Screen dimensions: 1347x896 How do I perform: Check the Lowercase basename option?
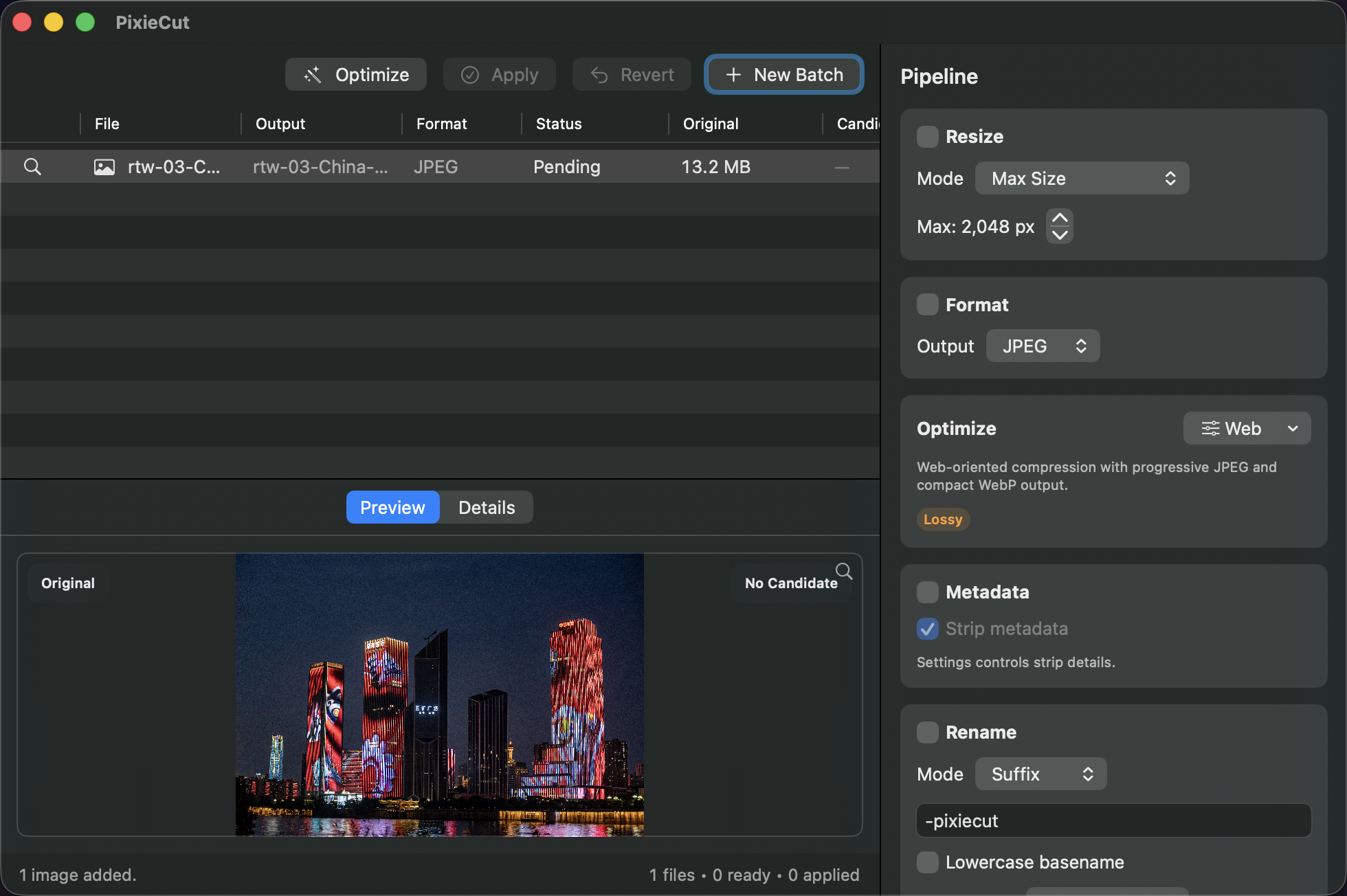[x=928, y=862]
